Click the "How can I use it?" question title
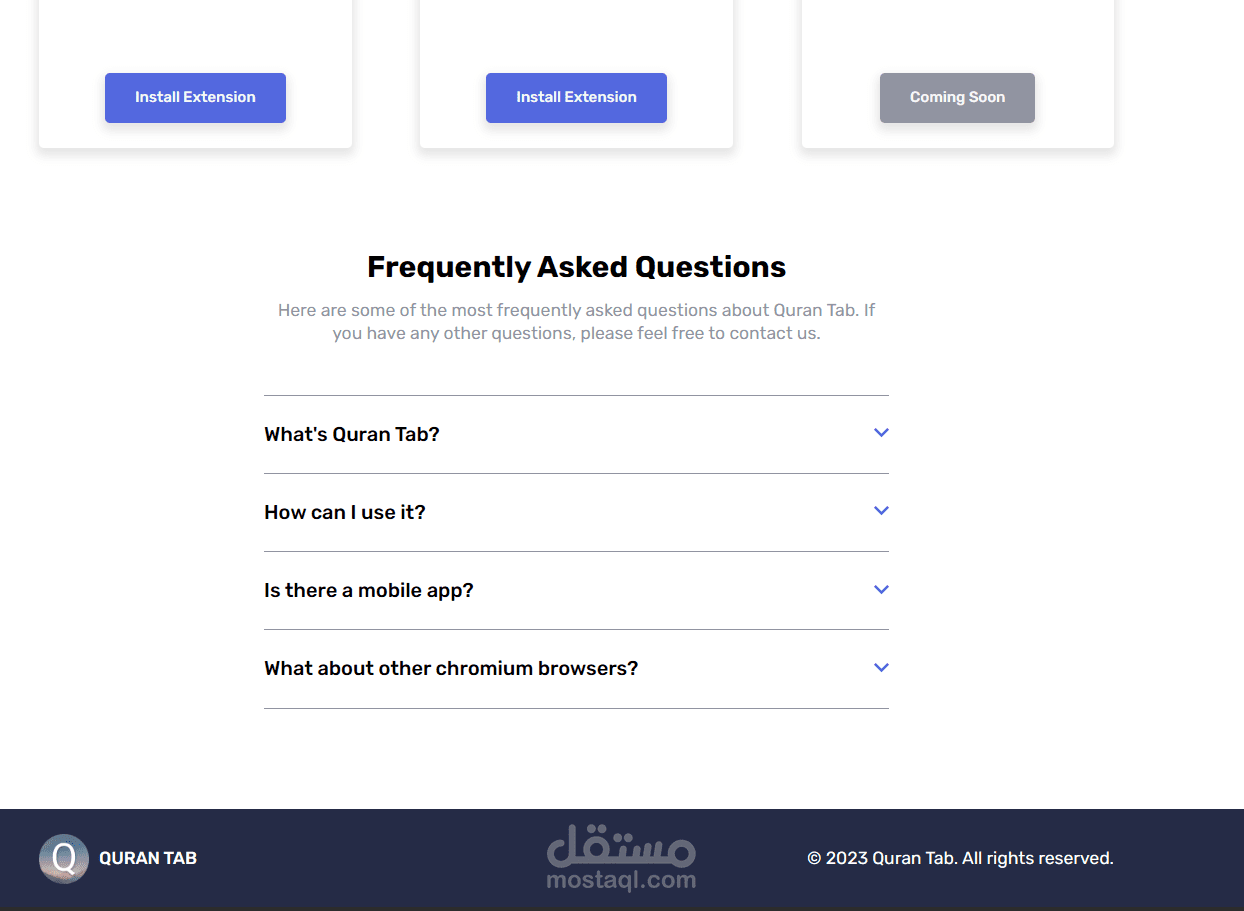The width and height of the screenshot is (1244, 911). 345,512
